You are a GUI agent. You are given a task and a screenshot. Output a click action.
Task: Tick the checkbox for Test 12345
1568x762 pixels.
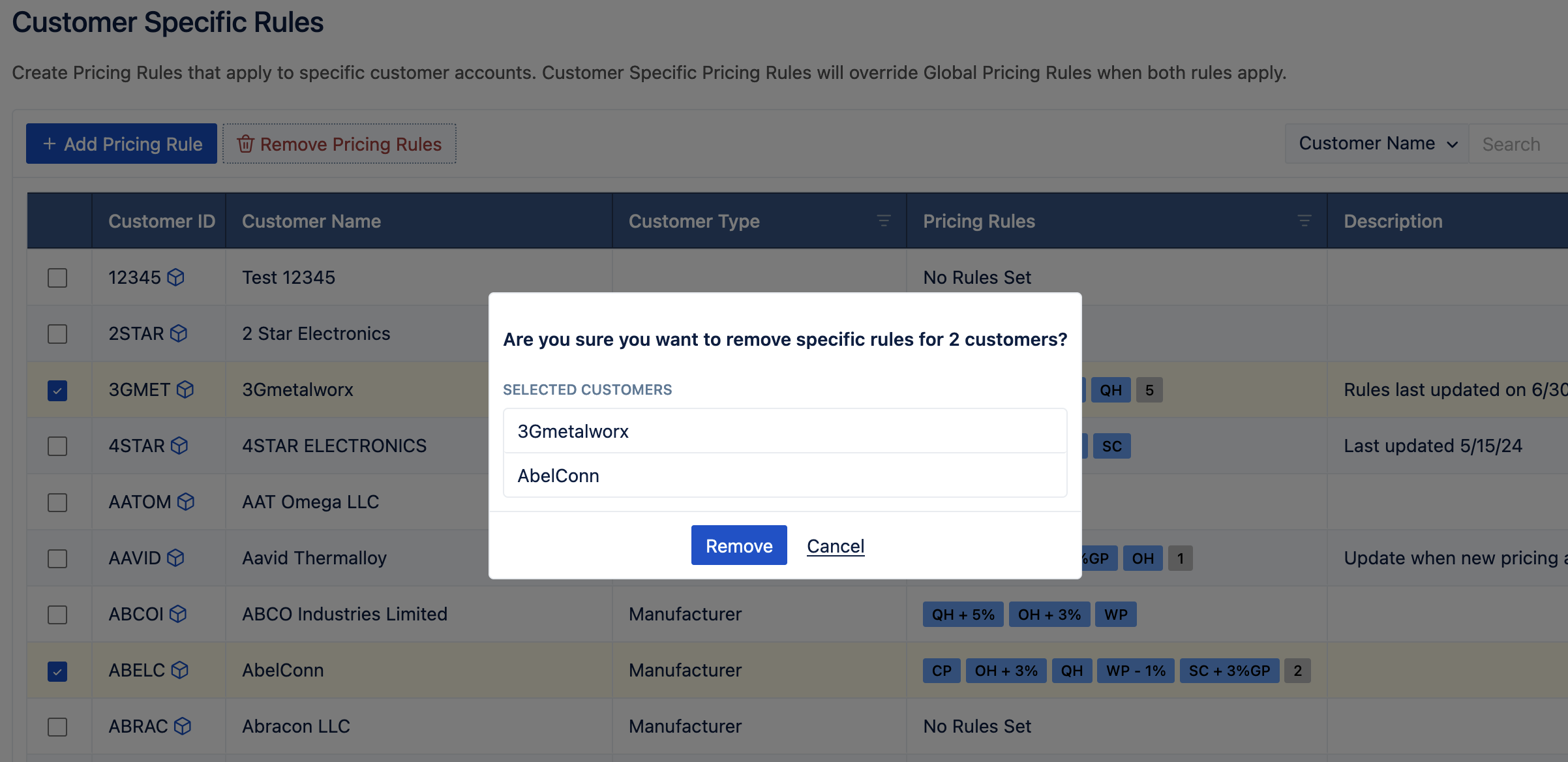click(57, 278)
